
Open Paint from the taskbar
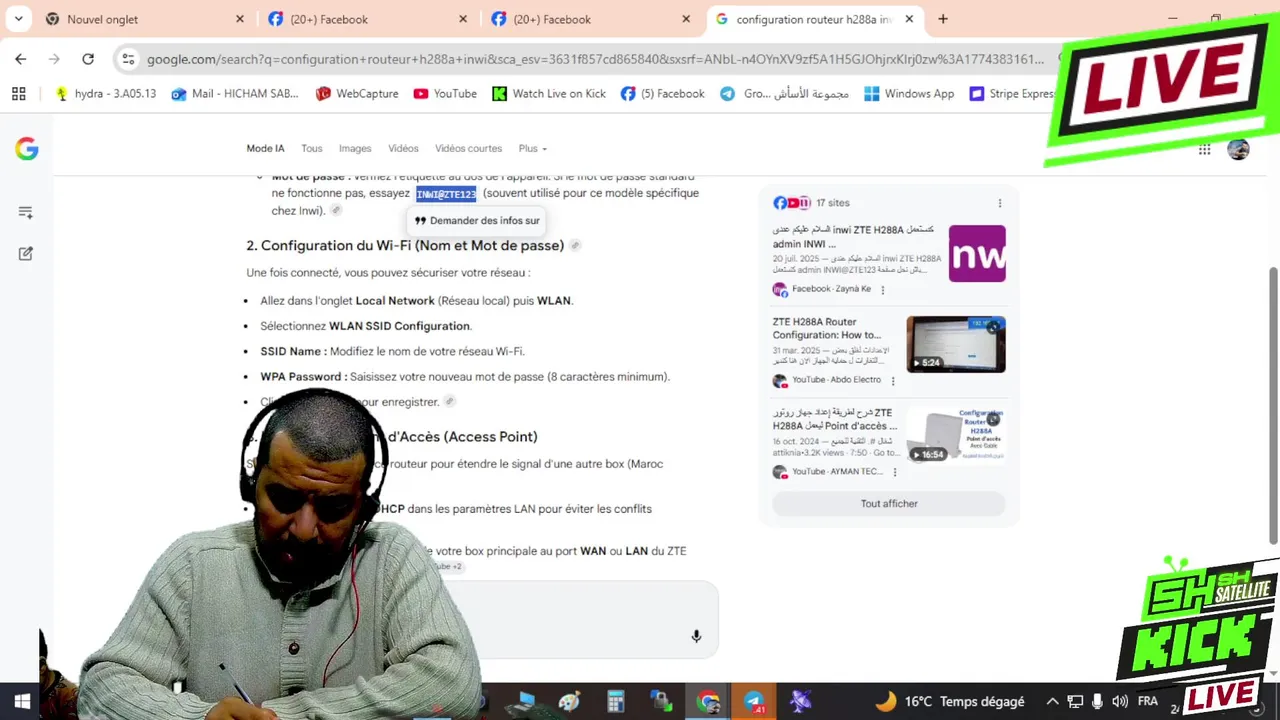pyautogui.click(x=570, y=701)
